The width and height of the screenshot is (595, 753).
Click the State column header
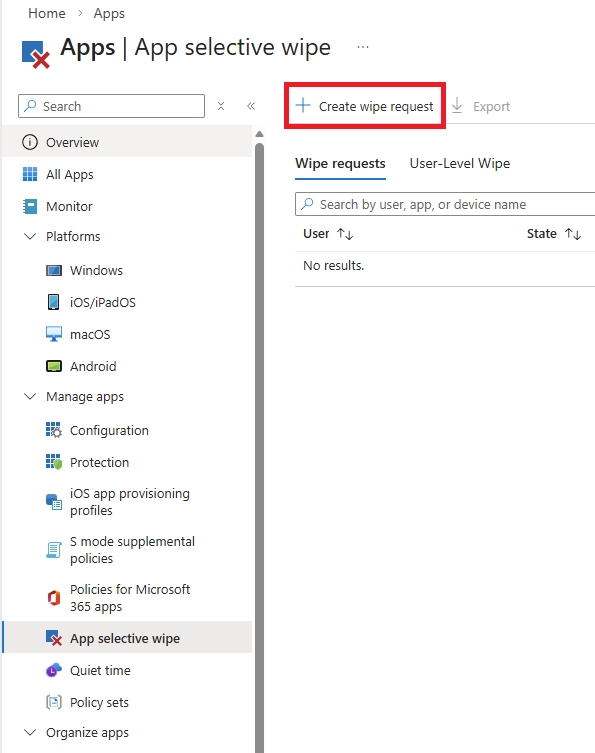[542, 233]
